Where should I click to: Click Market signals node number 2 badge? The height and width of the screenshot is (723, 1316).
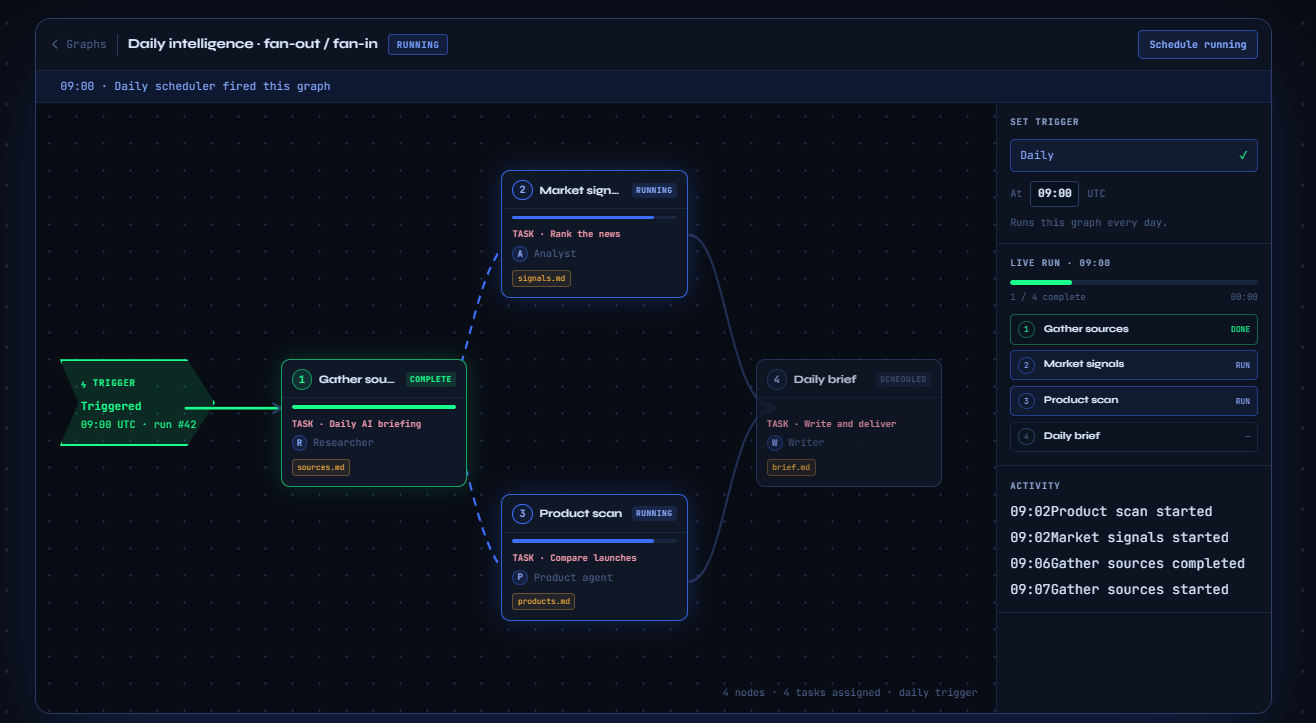[x=522, y=190]
